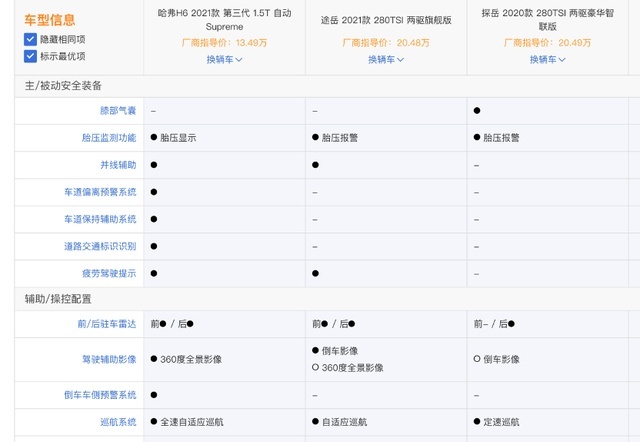Open 换辆车 dropdown under 途岳 2021款
Image resolution: width=640 pixels, height=442 pixels.
pos(386,60)
